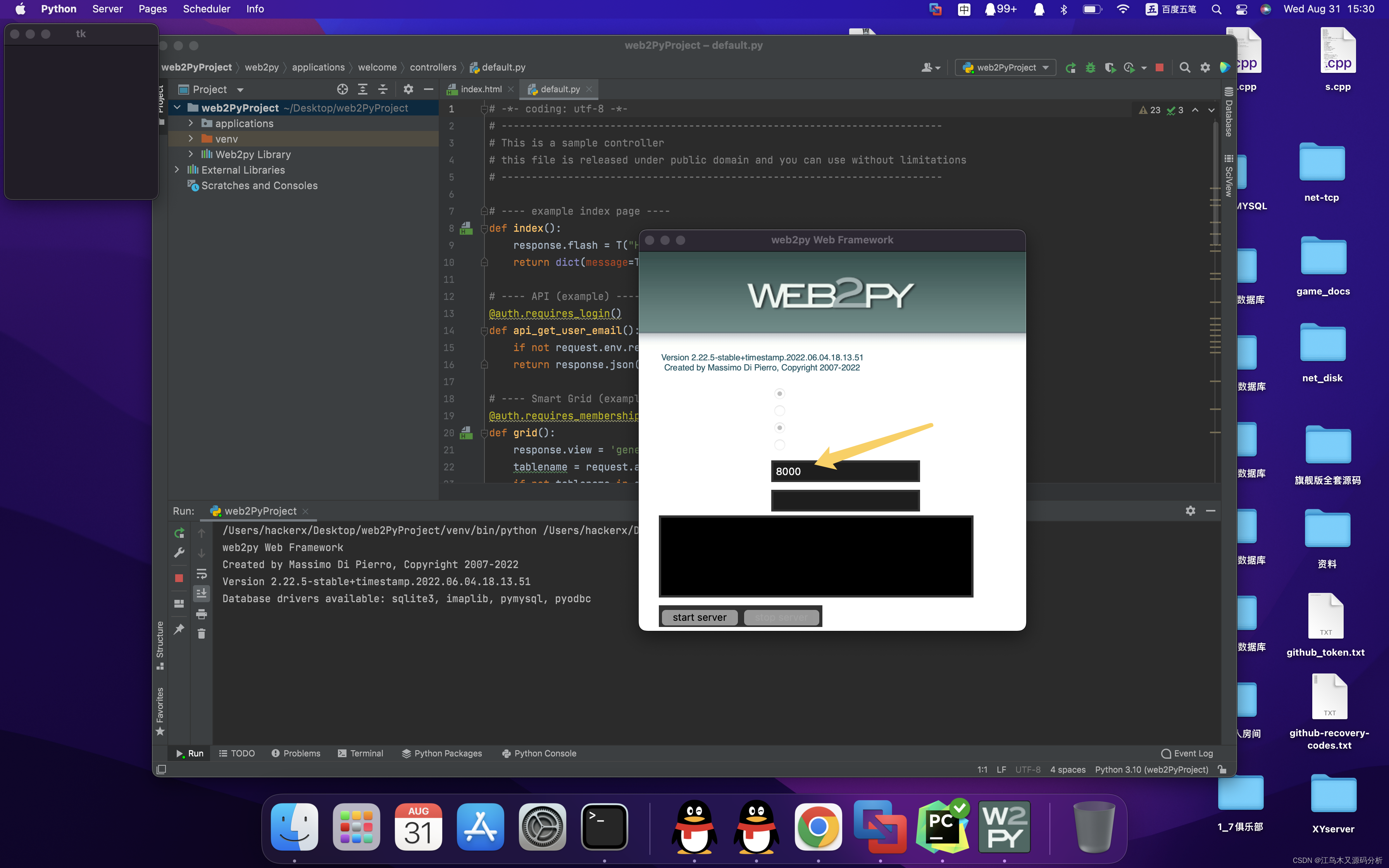Image resolution: width=1389 pixels, height=868 pixels.
Task: Click the 4 spaces indent setting
Action: pos(1068,769)
